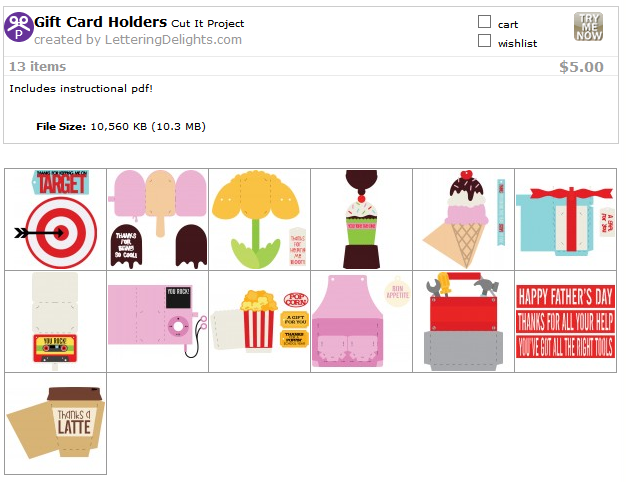Open the yellow flower gift card holder thumbnail

coord(260,219)
